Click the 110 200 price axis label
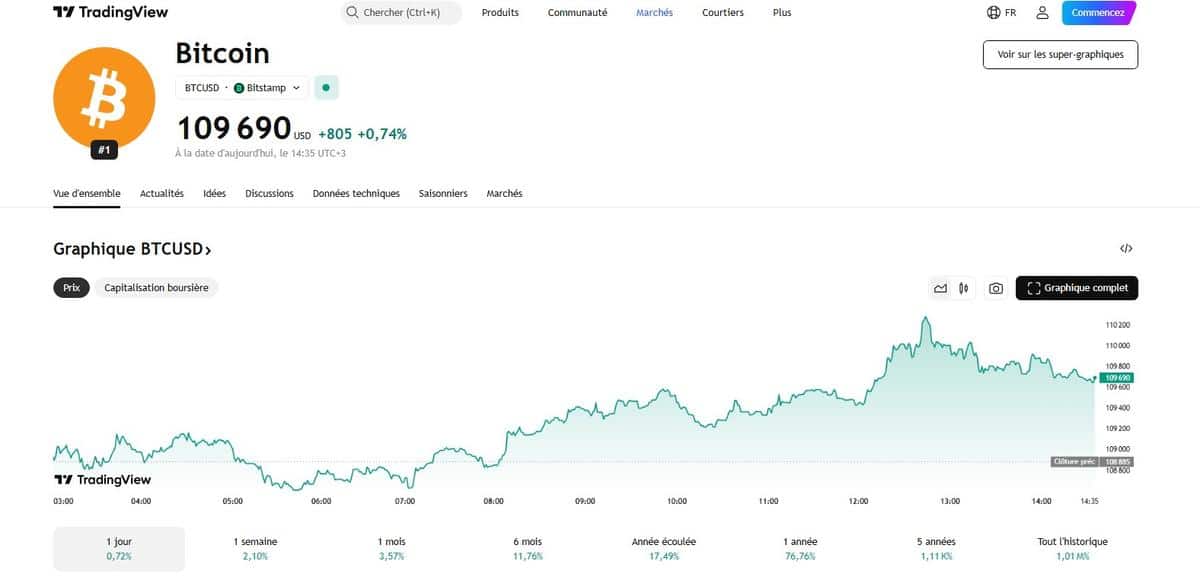This screenshot has height=580, width=1200. click(x=1118, y=325)
